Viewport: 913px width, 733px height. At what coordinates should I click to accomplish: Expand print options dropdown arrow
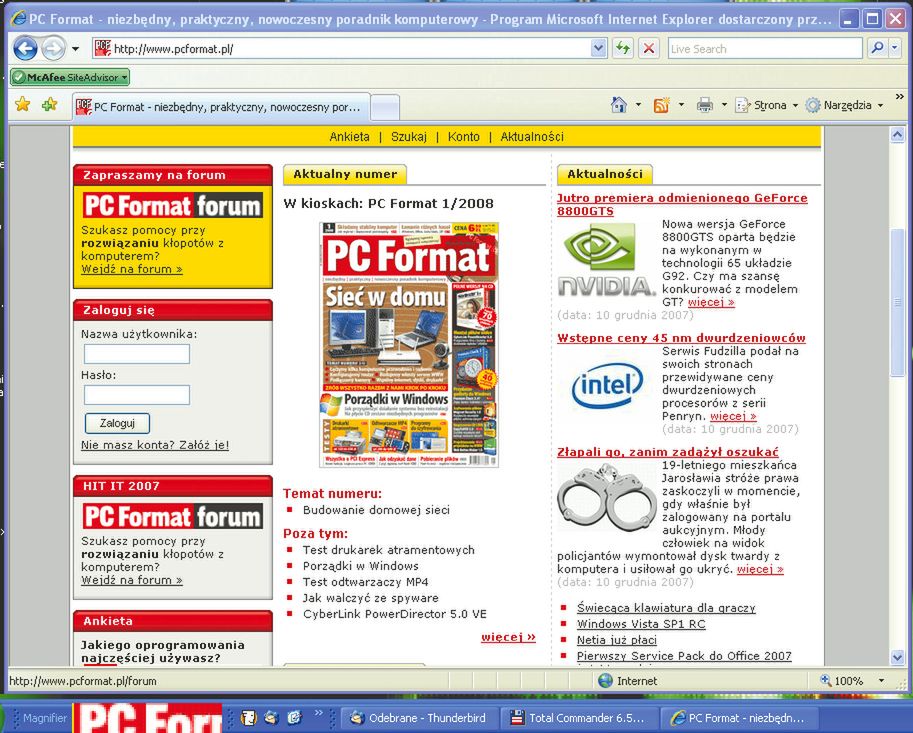(724, 105)
